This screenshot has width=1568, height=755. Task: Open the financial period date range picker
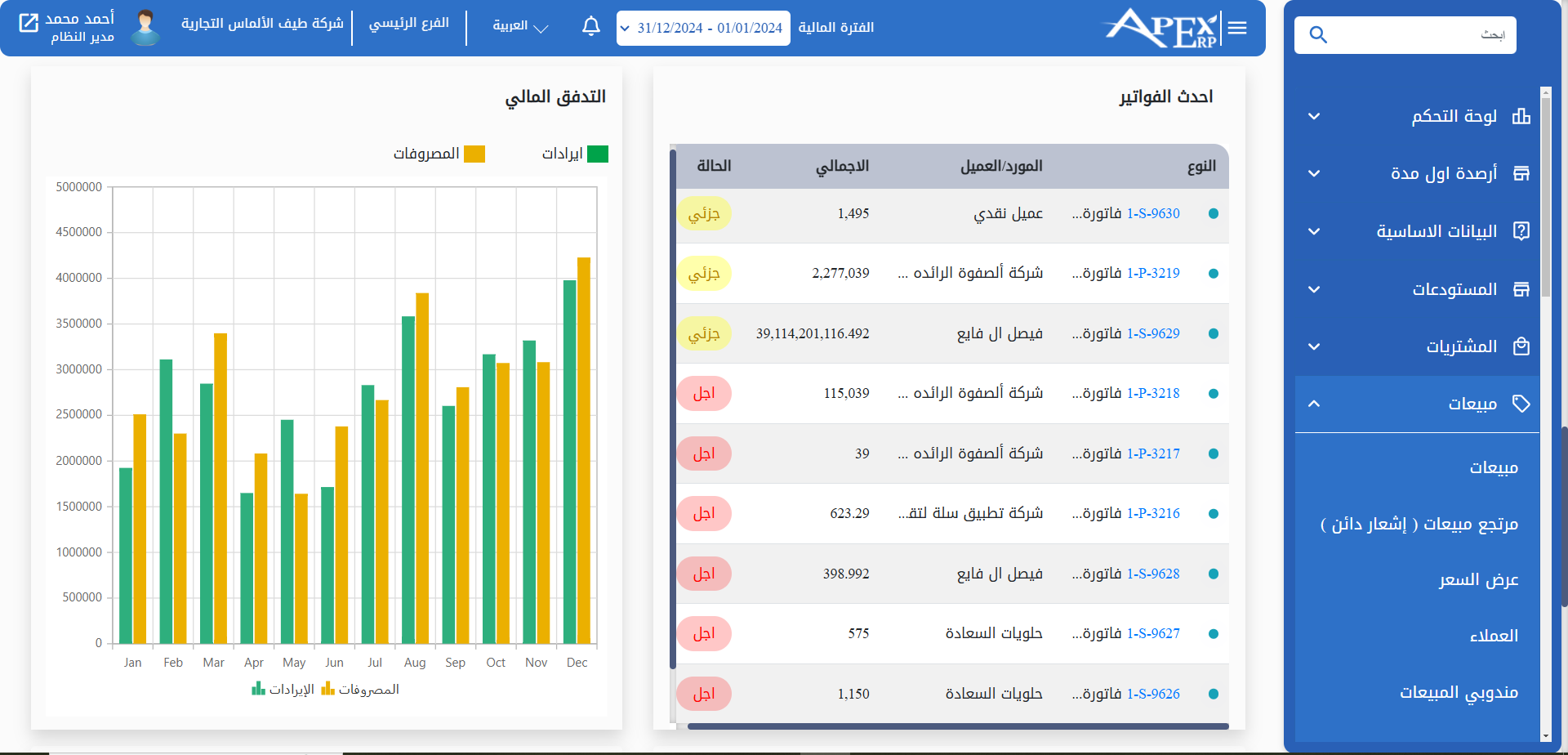702,27
